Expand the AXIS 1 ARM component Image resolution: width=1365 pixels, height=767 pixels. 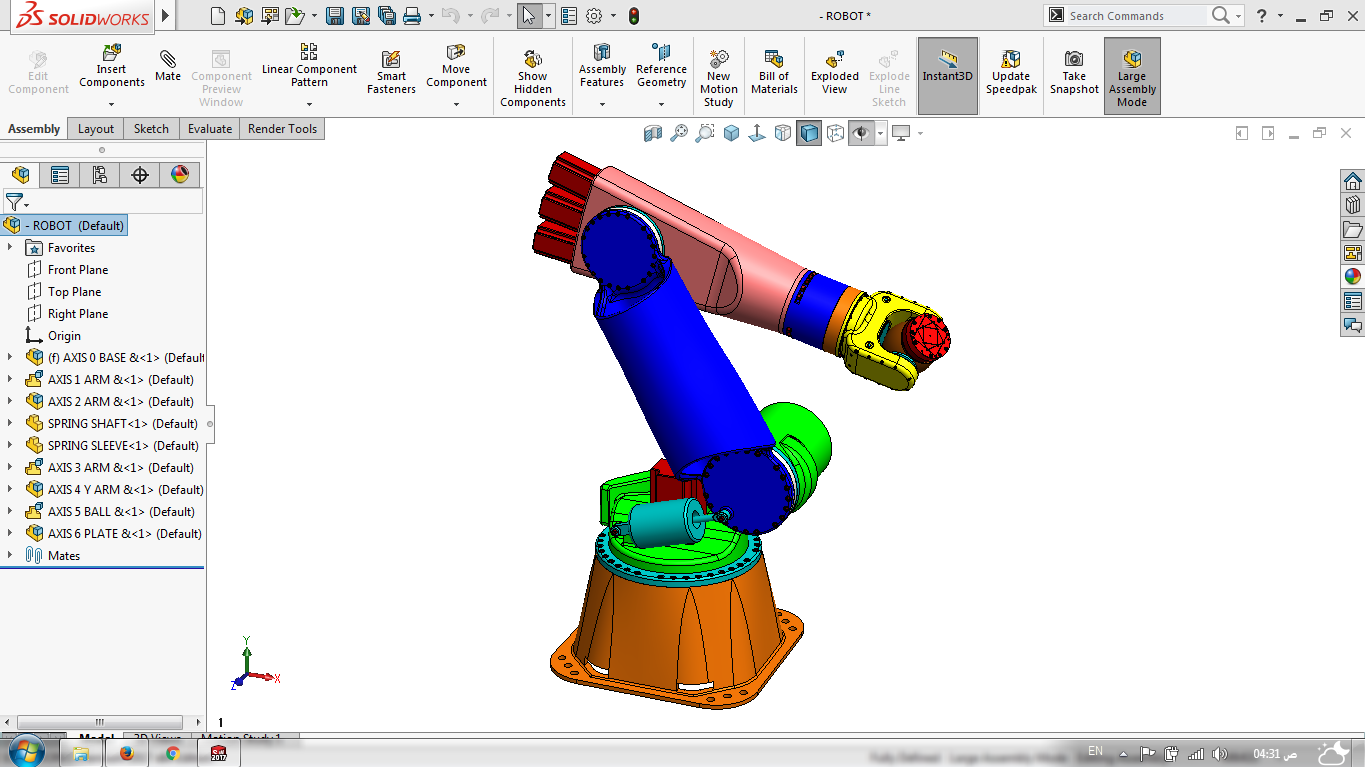(x=10, y=379)
